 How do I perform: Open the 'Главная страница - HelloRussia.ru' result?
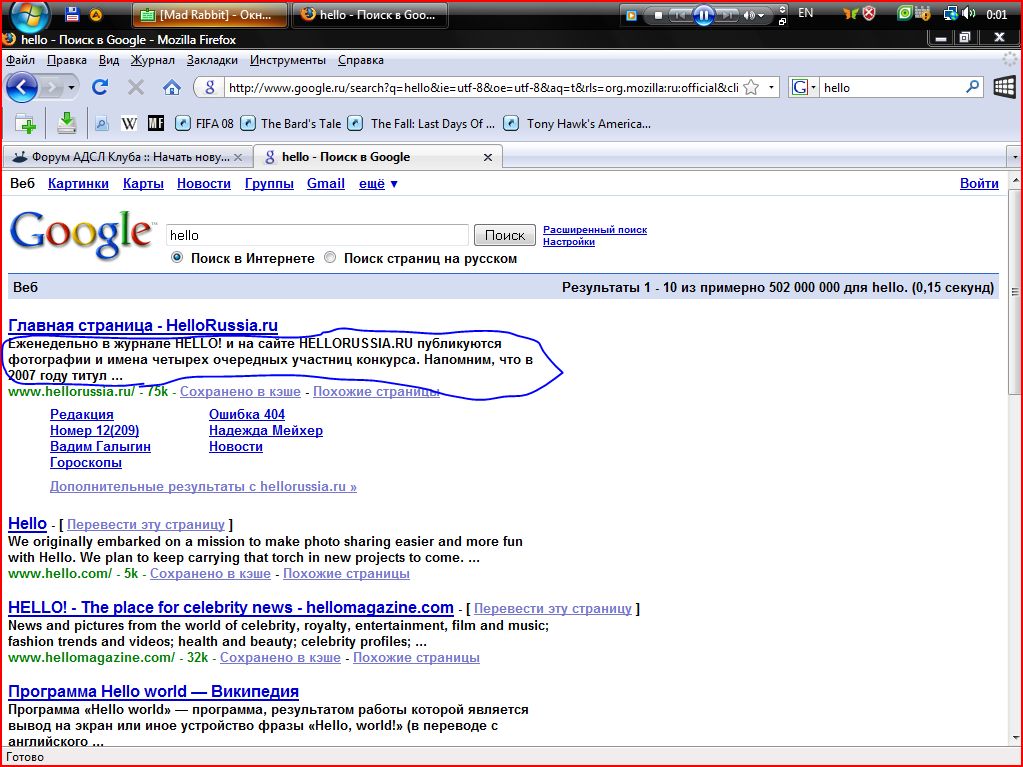click(143, 325)
